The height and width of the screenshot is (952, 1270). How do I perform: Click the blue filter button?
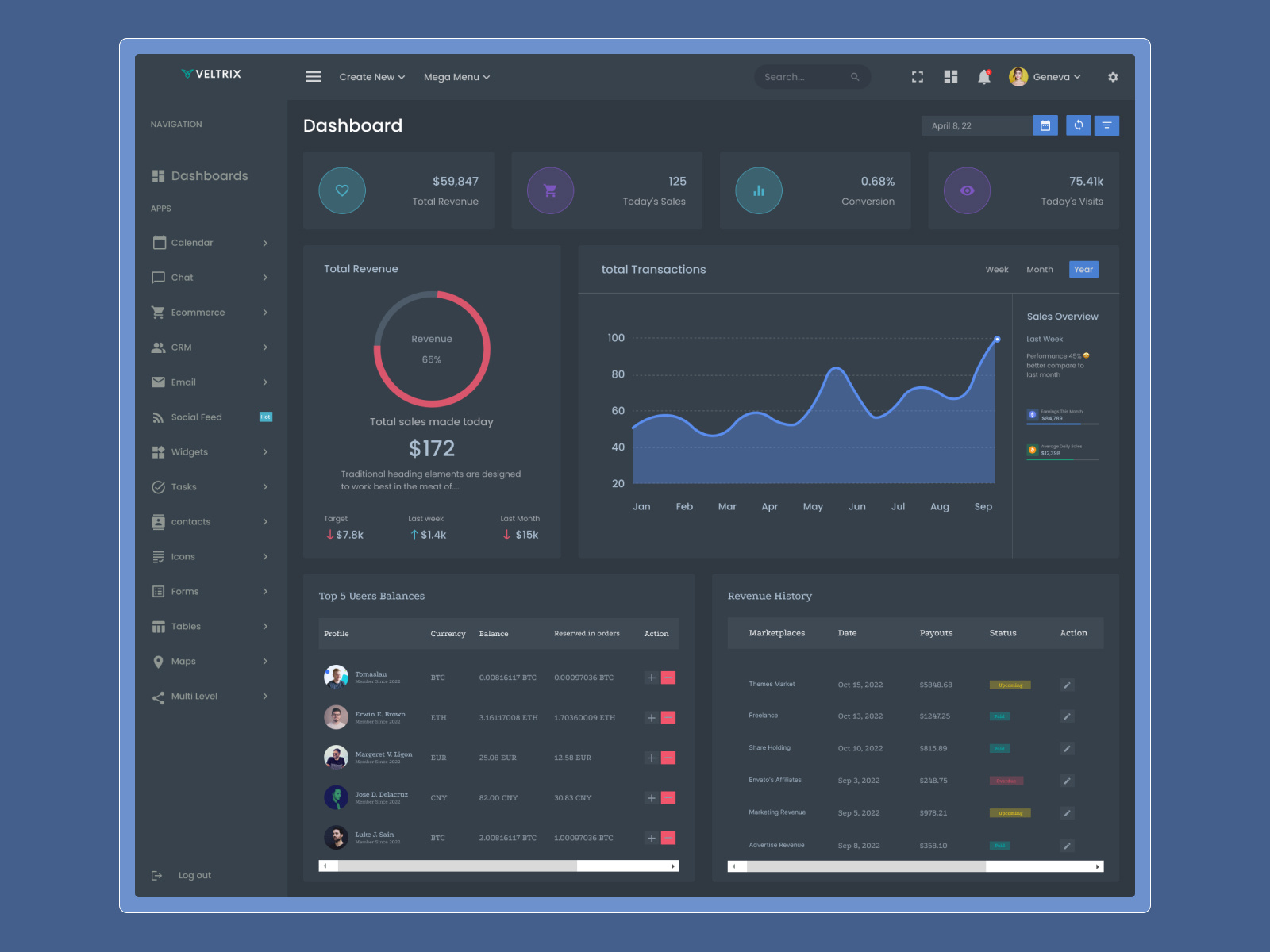tap(1106, 125)
